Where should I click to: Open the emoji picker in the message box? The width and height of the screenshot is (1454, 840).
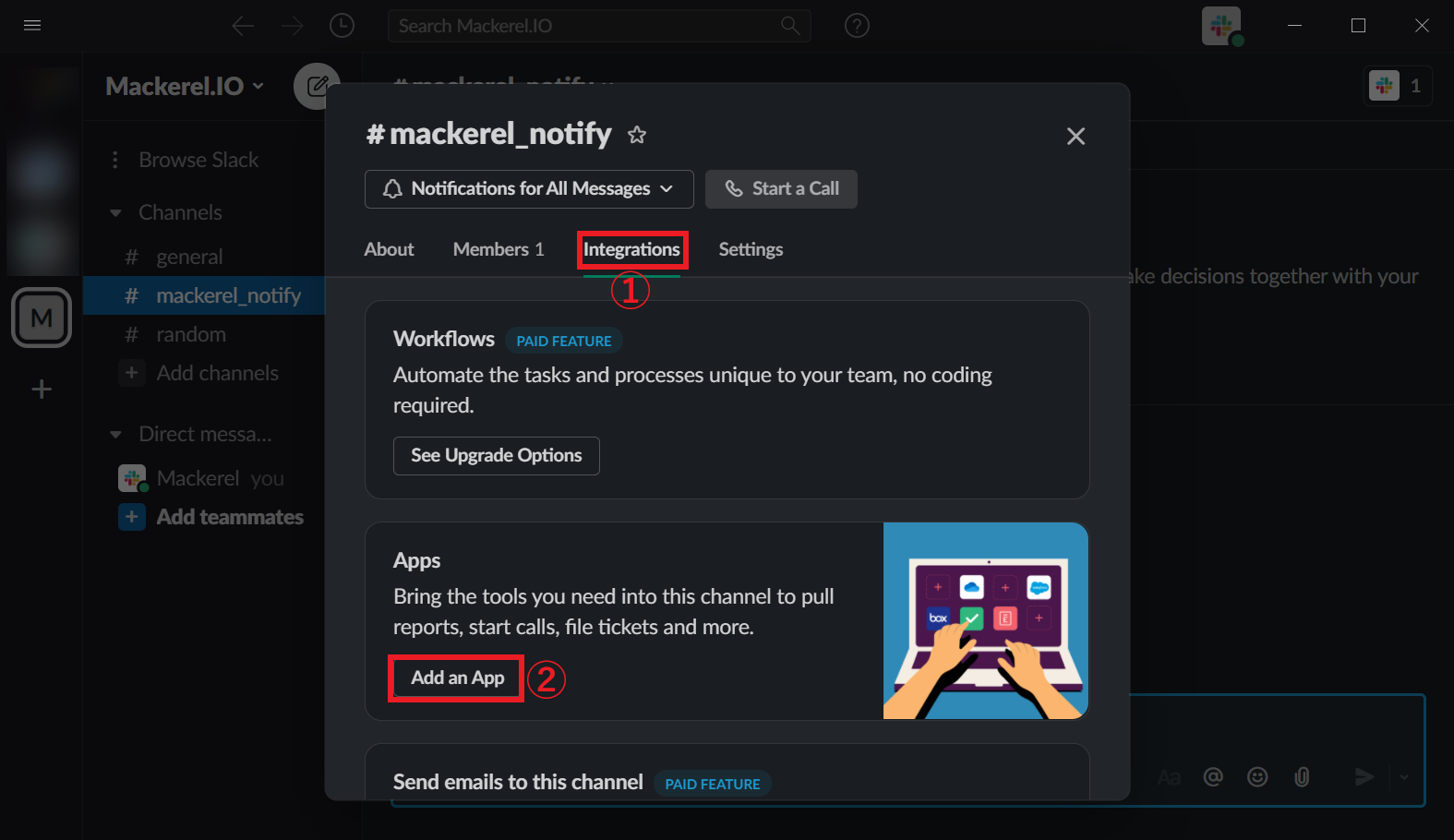click(1257, 776)
